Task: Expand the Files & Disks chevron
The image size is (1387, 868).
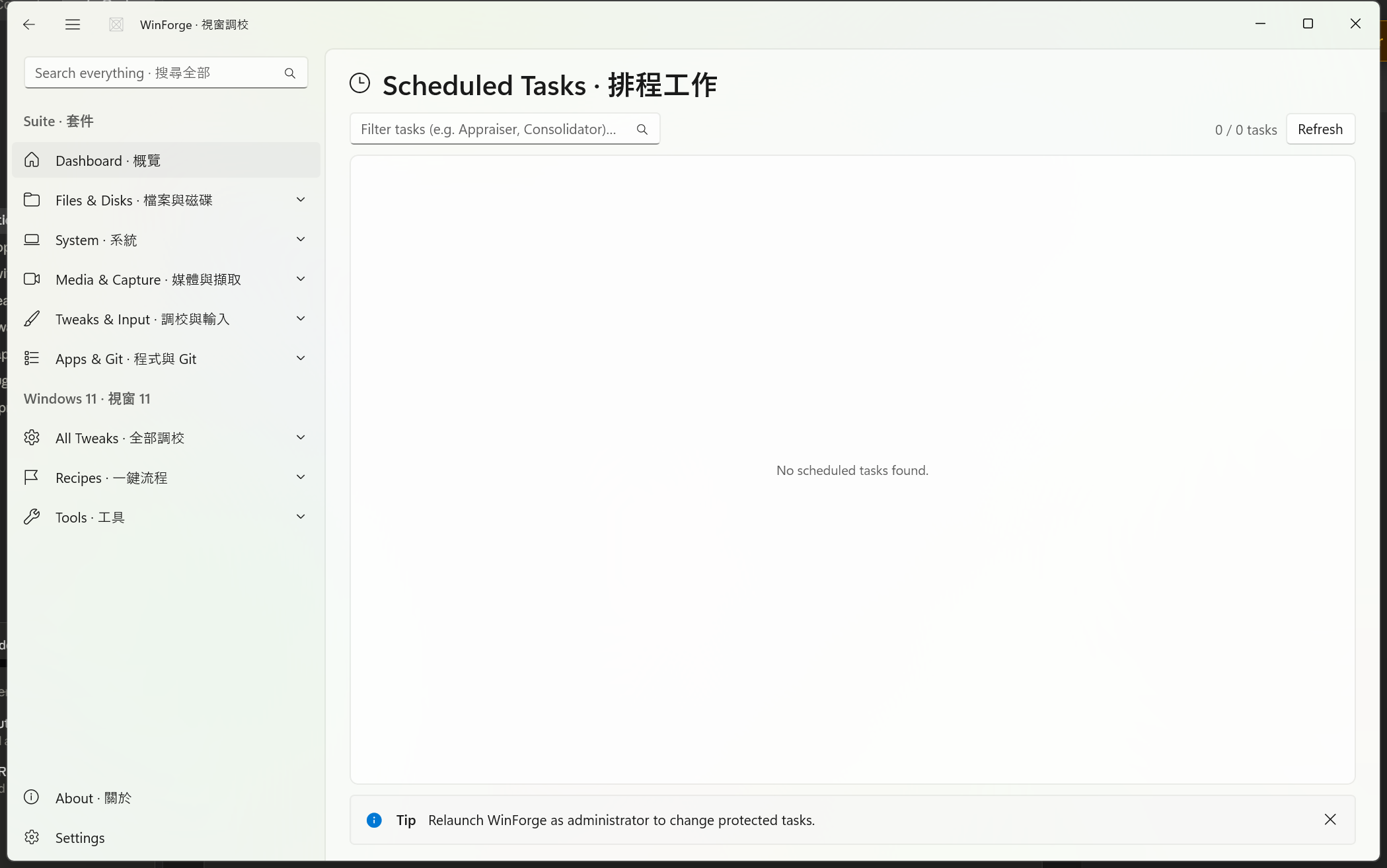Action: 301,199
